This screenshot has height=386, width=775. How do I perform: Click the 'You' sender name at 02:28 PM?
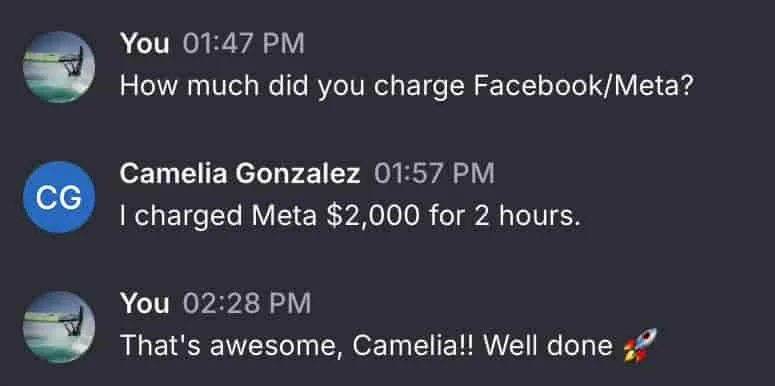point(144,303)
